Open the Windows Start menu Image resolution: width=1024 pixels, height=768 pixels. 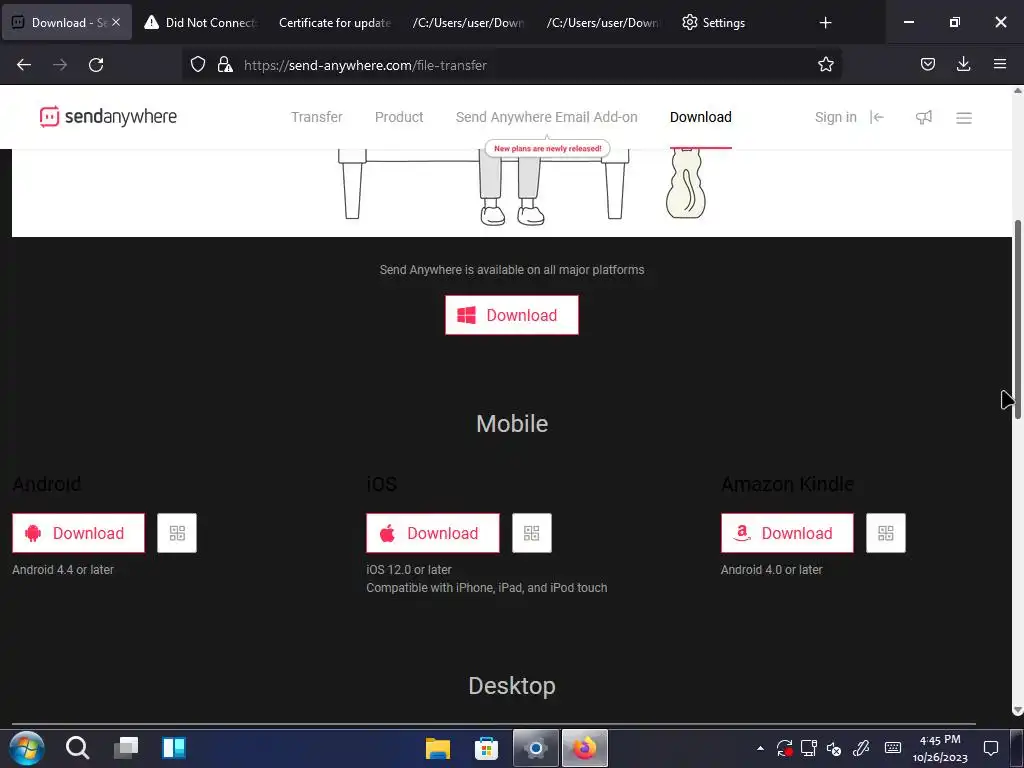pyautogui.click(x=27, y=748)
